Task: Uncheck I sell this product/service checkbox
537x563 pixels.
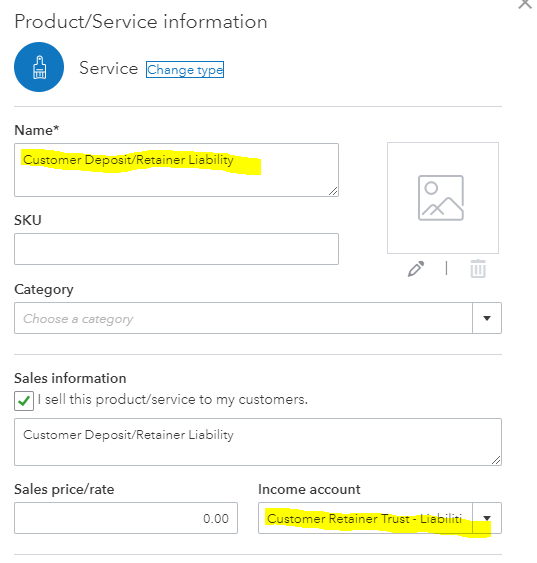Action: 24,401
